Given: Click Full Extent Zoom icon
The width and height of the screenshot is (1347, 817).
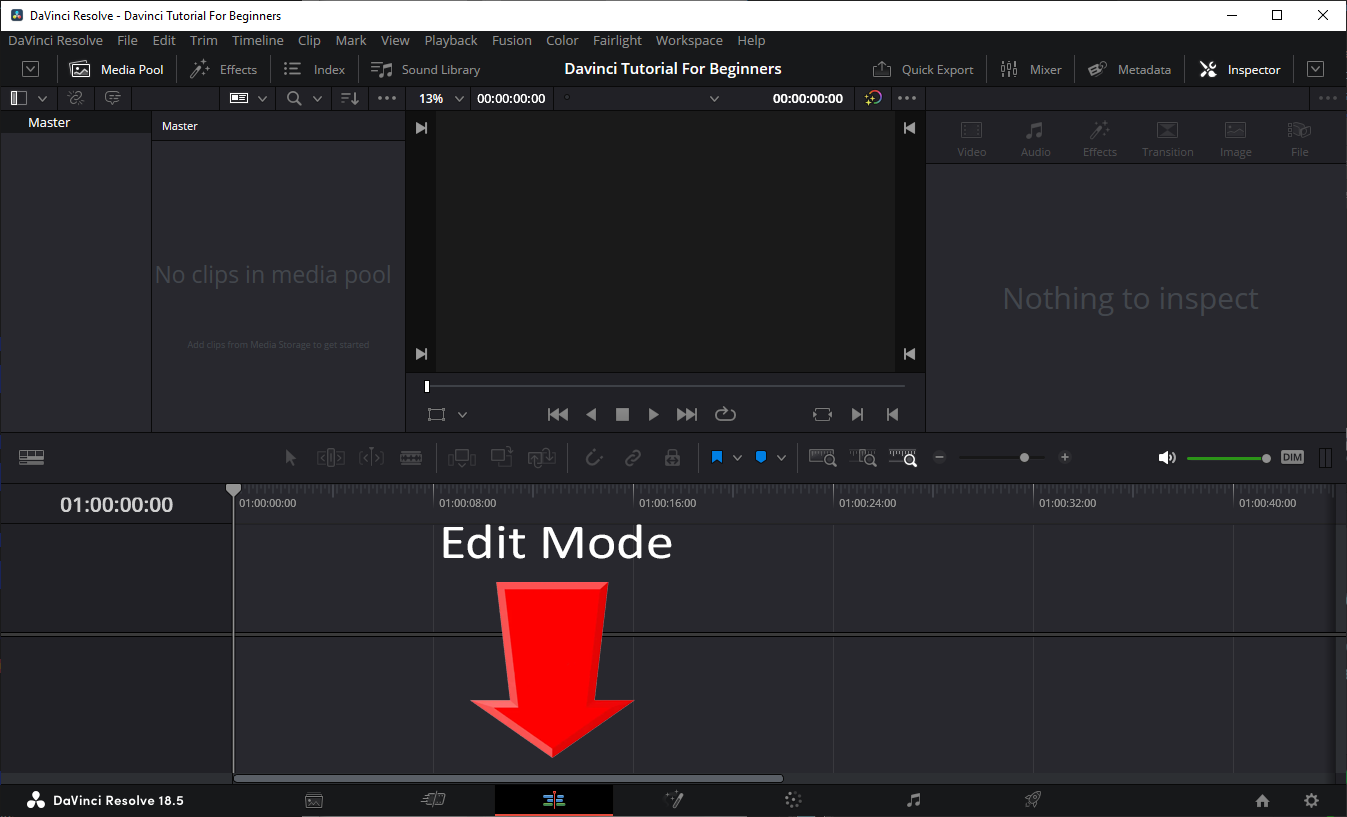Looking at the screenshot, I should (823, 458).
